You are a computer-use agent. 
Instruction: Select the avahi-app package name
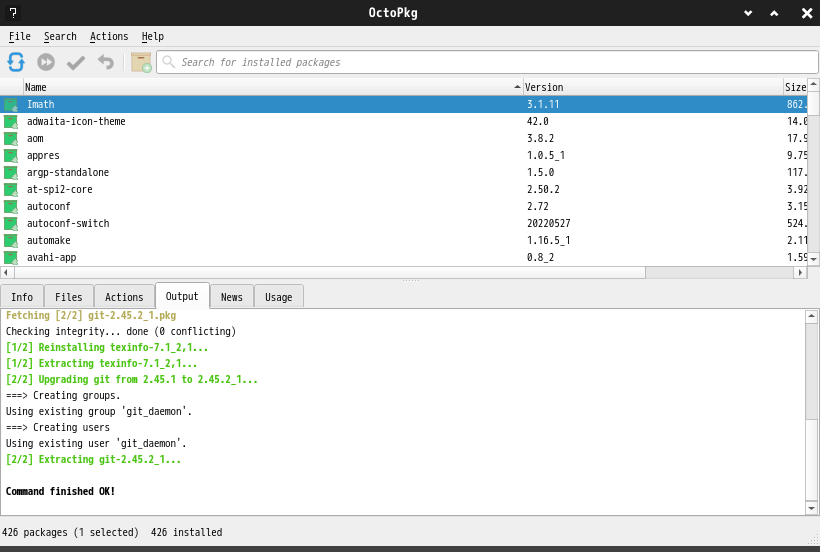point(52,258)
